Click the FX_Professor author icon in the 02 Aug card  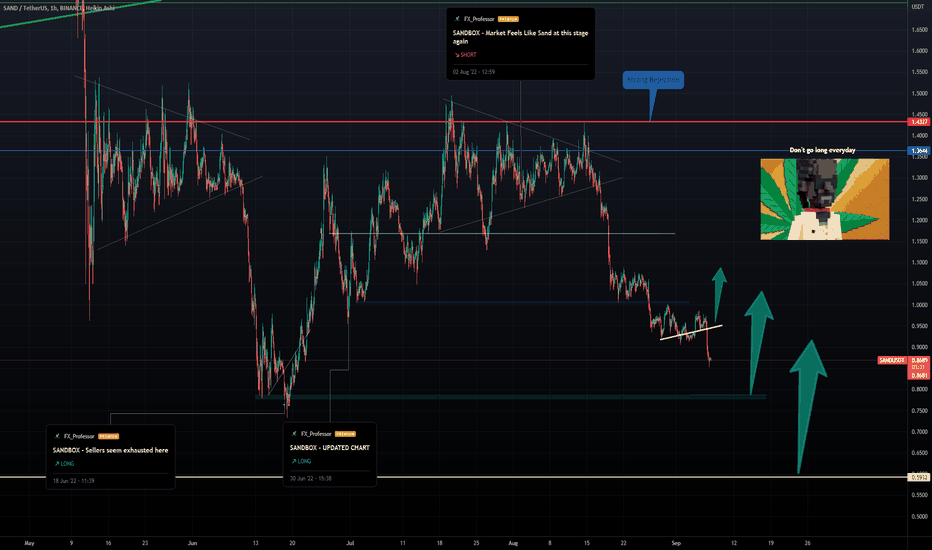(x=456, y=19)
